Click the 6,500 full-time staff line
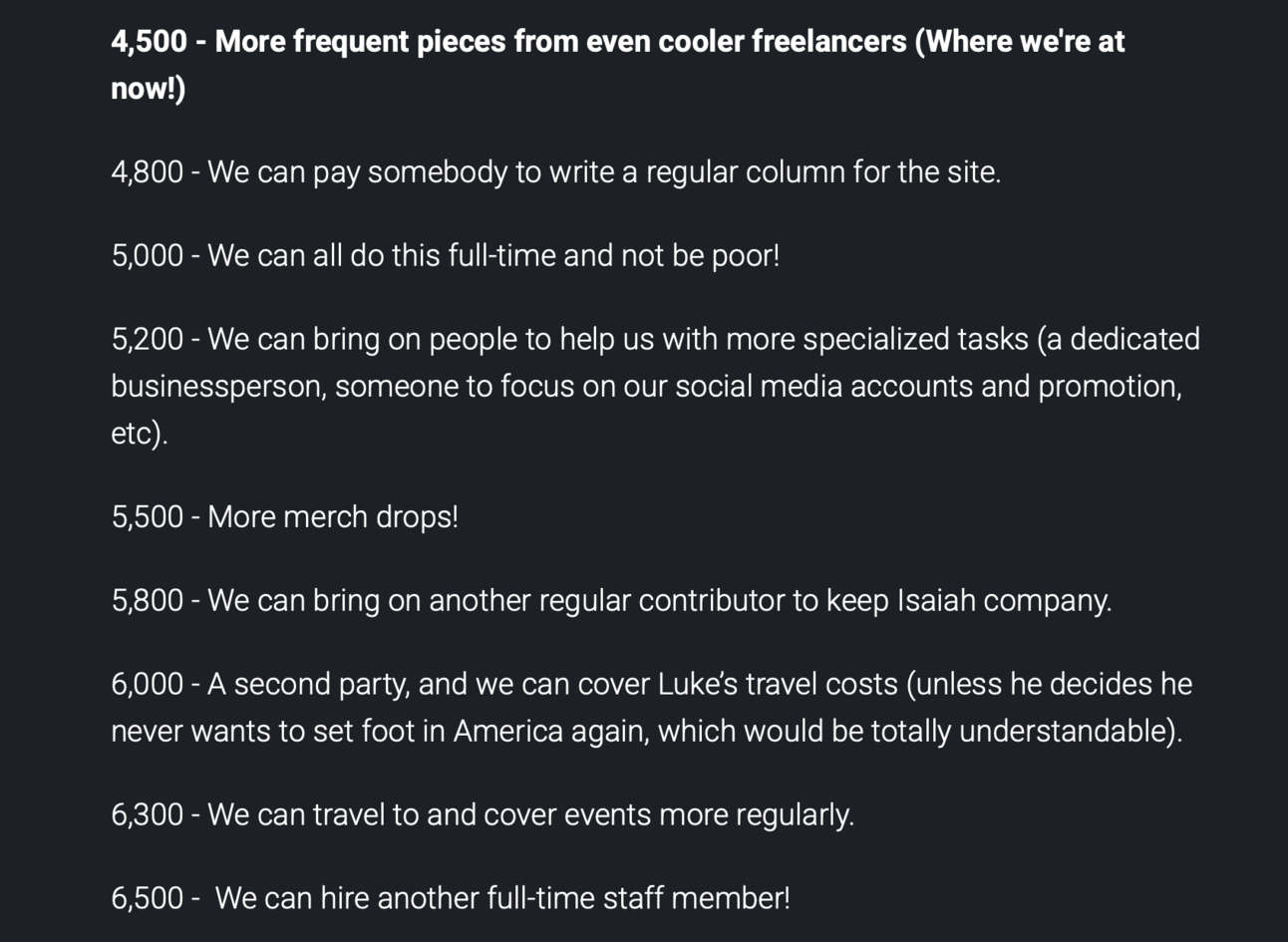 coord(451,898)
